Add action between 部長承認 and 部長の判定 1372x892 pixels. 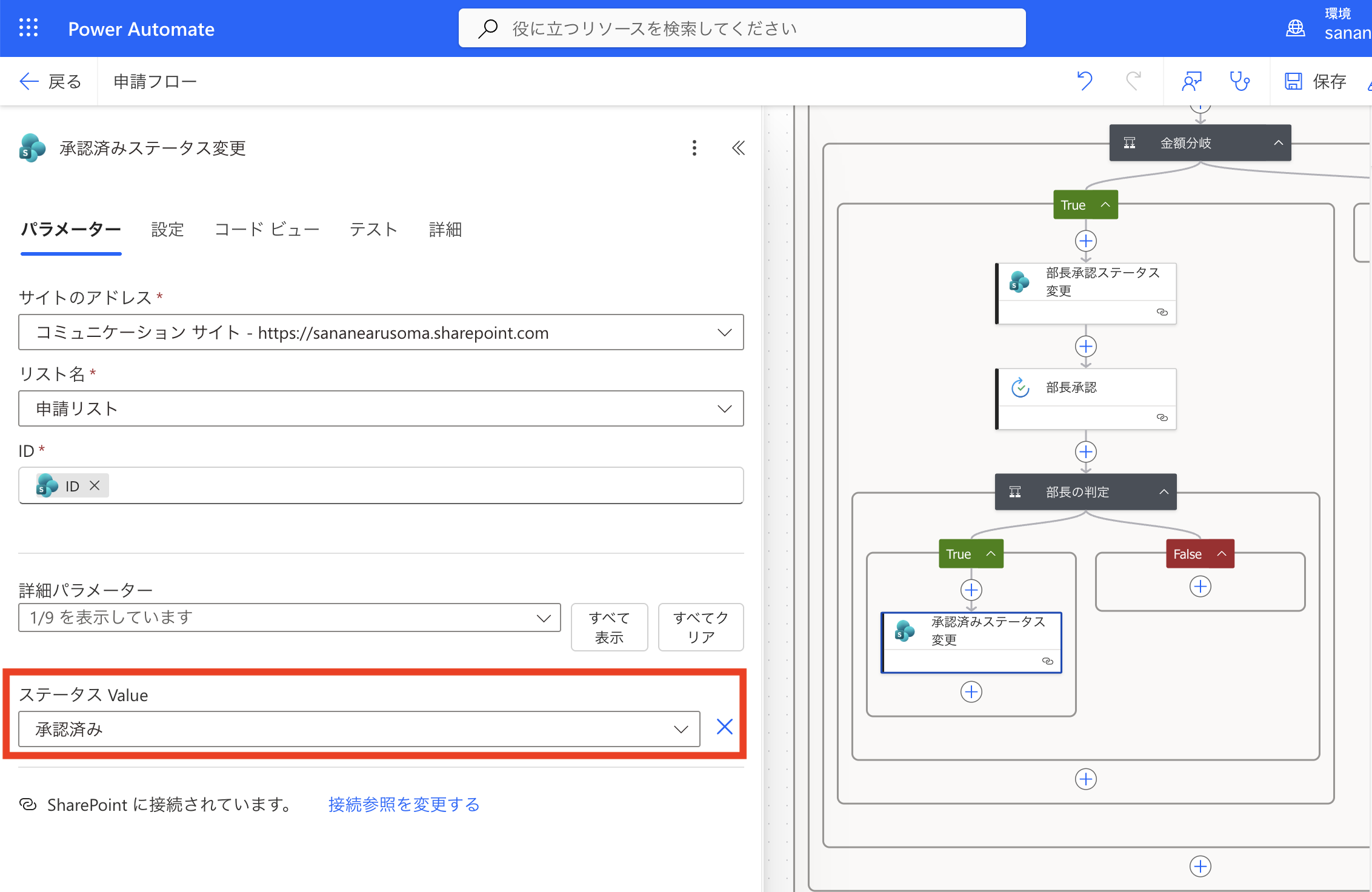tap(1086, 452)
